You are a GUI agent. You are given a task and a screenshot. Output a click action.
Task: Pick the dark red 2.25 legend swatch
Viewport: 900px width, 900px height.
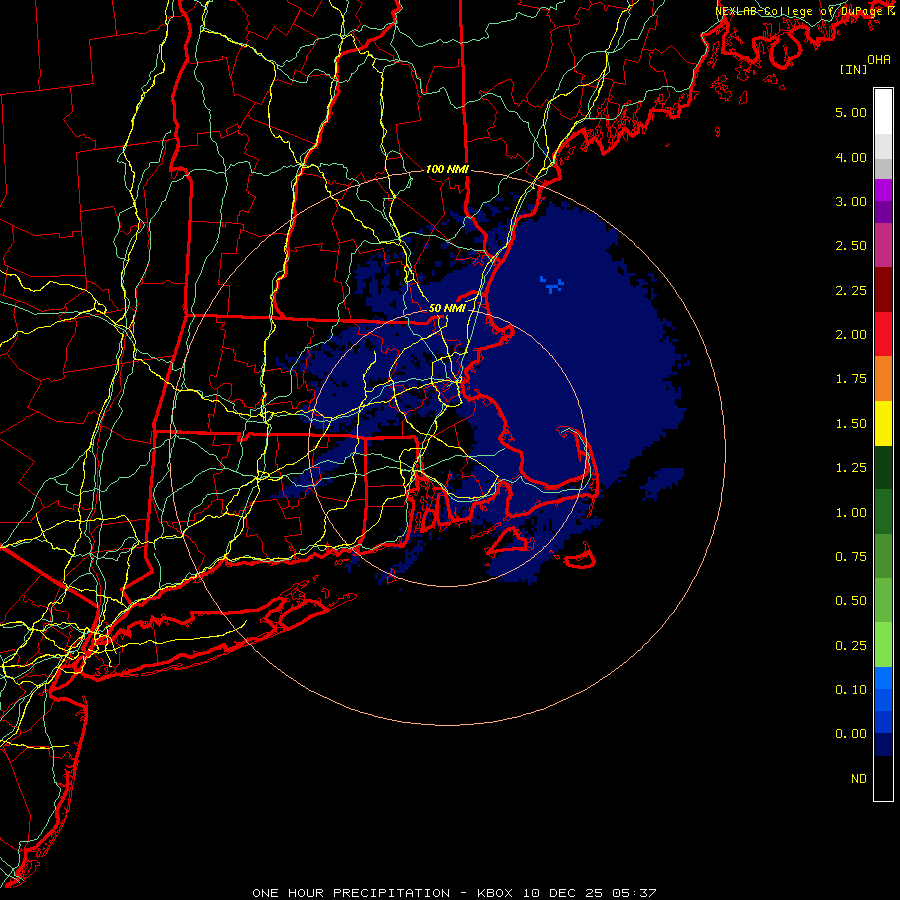click(883, 290)
